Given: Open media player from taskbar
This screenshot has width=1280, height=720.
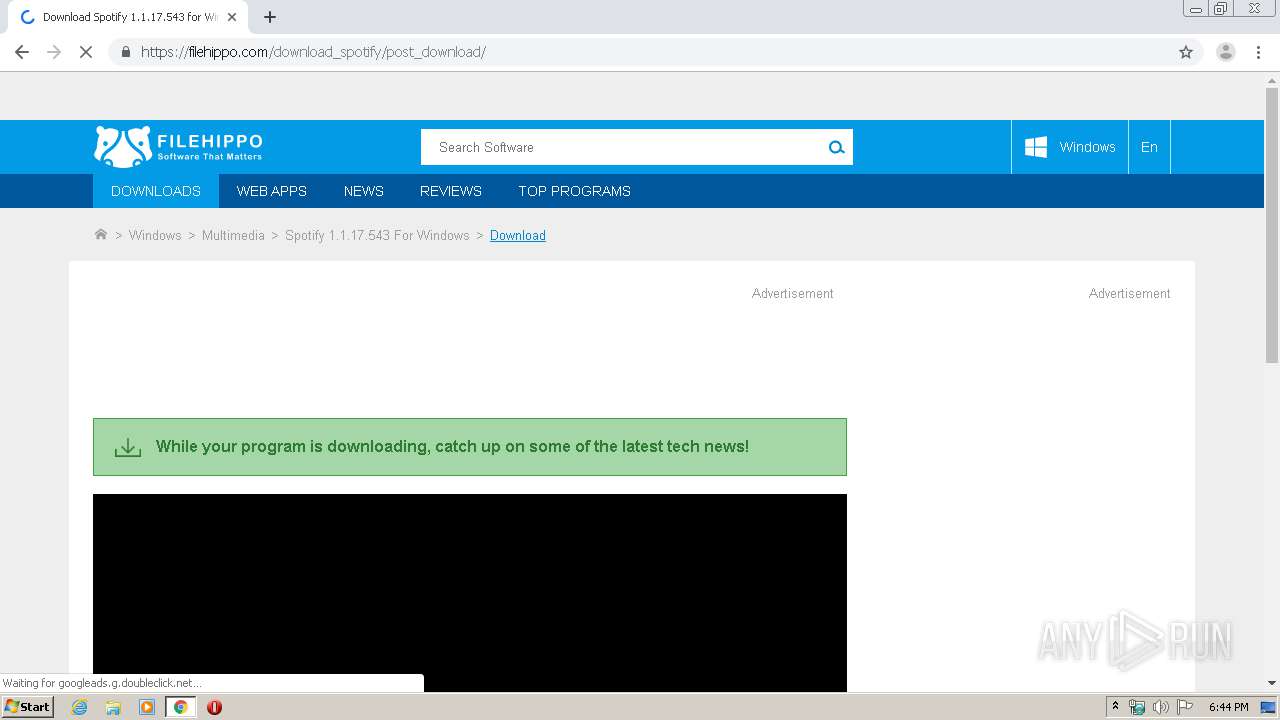Looking at the screenshot, I should coord(147,707).
